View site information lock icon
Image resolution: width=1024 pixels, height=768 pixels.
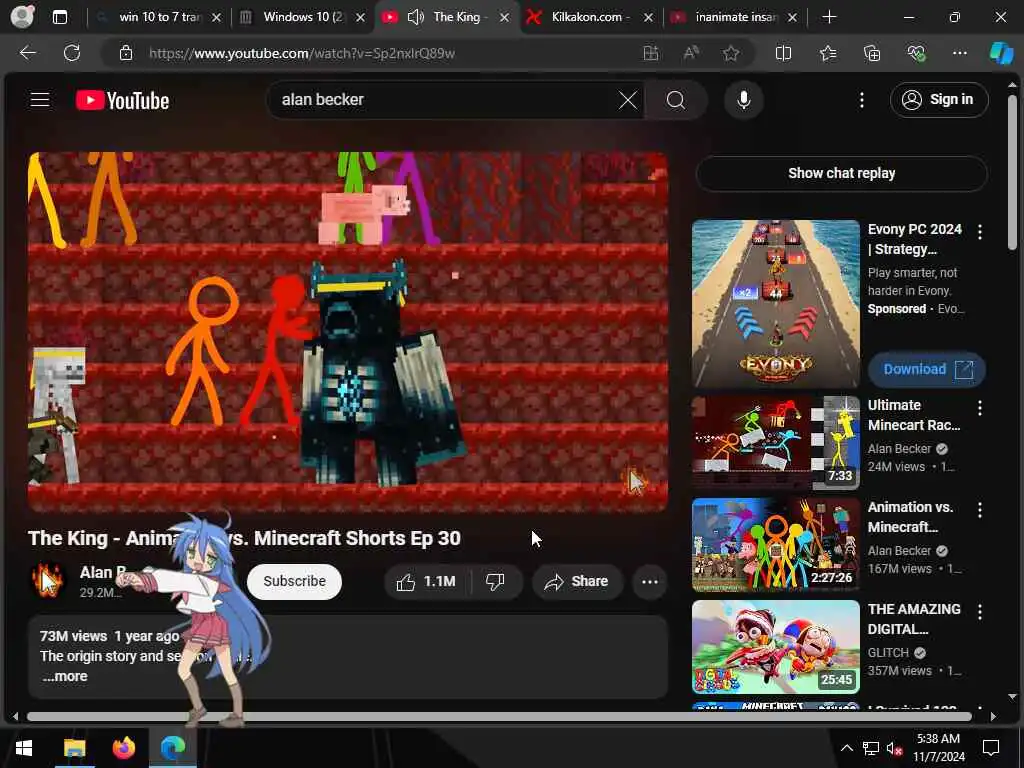click(125, 53)
